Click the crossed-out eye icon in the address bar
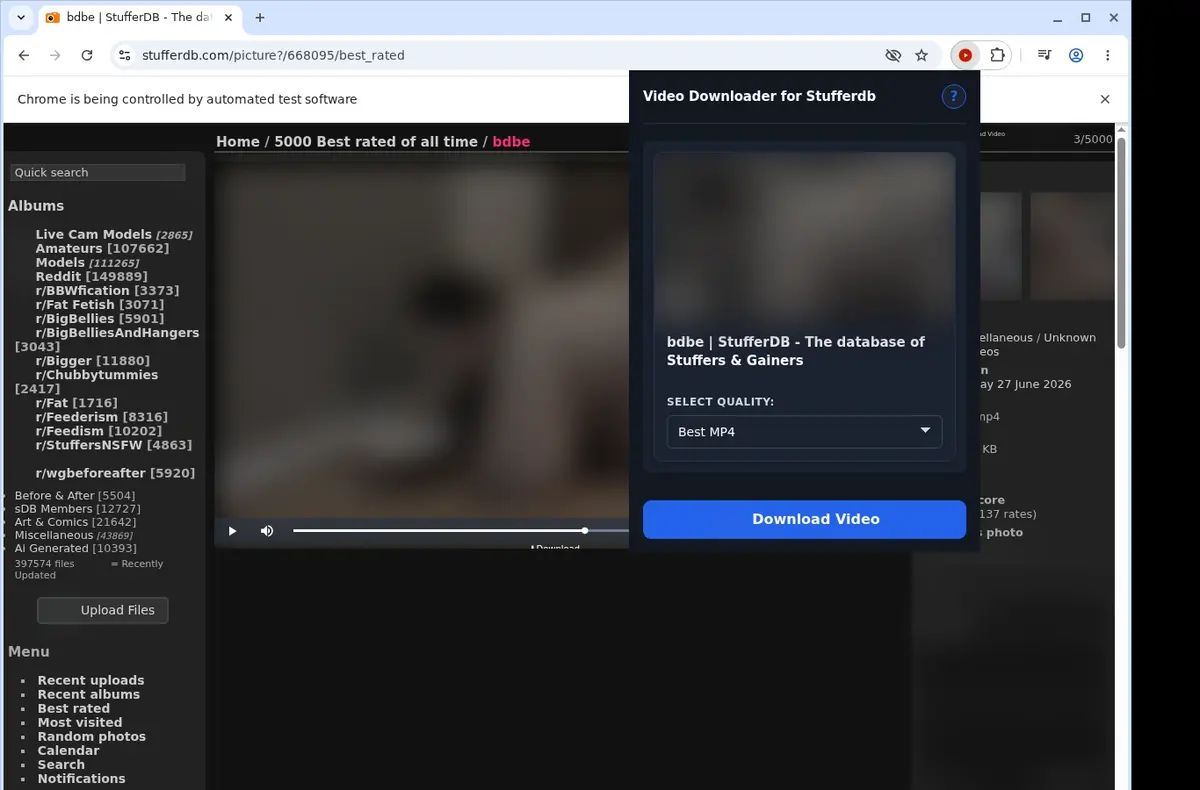The image size is (1200, 790). point(894,56)
